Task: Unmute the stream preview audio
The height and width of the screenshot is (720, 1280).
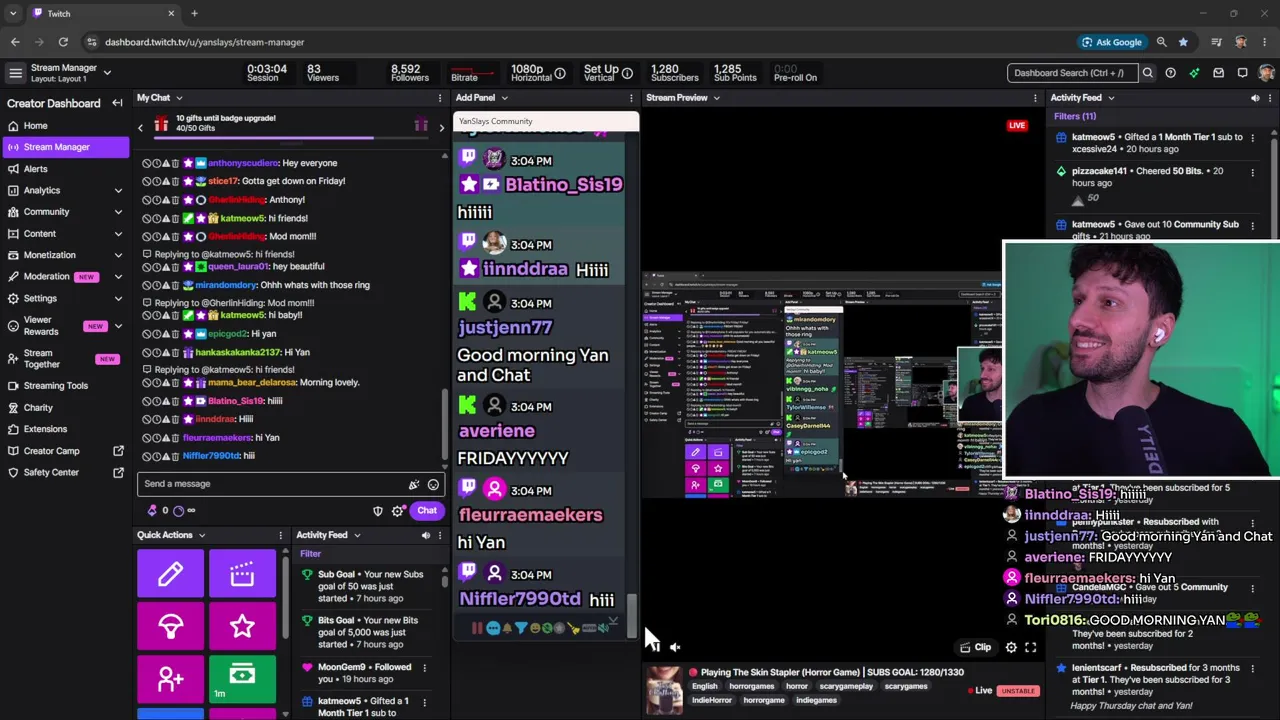Action: 675,647
